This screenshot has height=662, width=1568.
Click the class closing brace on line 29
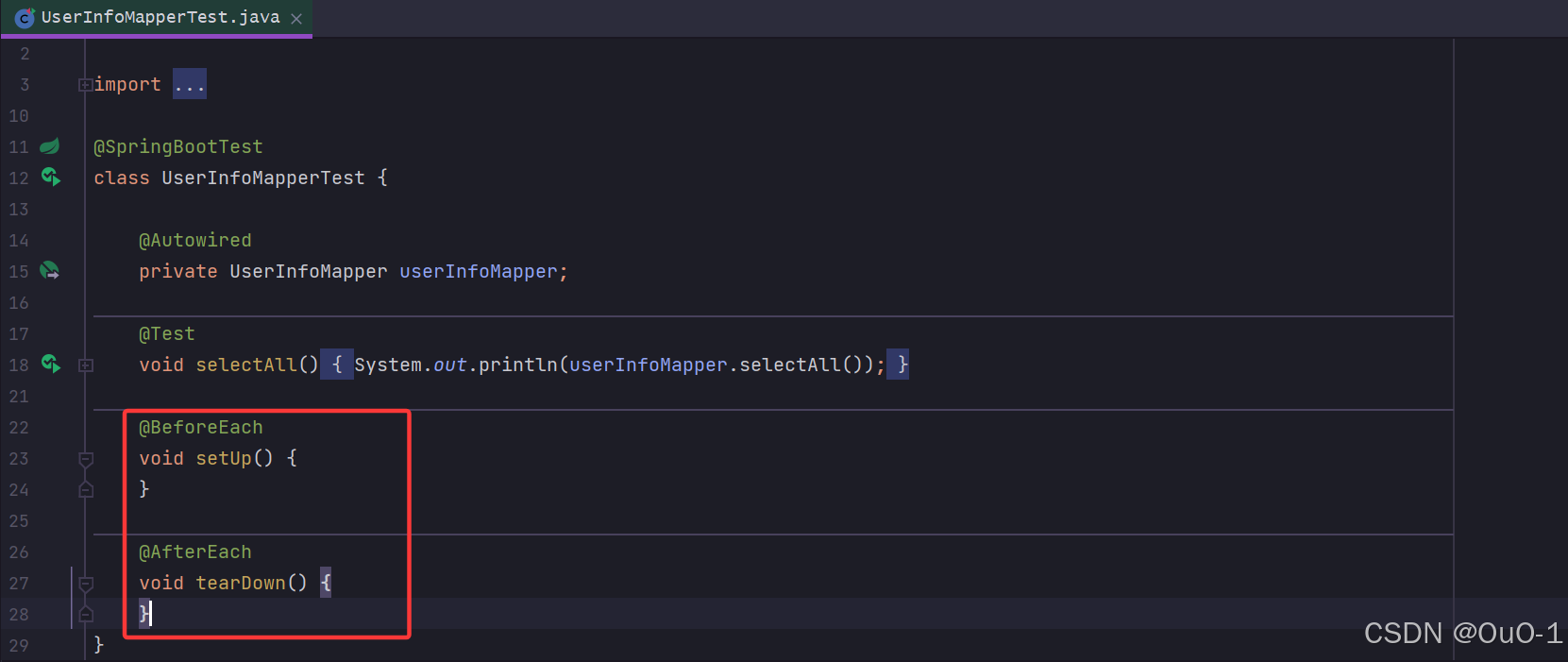point(98,645)
